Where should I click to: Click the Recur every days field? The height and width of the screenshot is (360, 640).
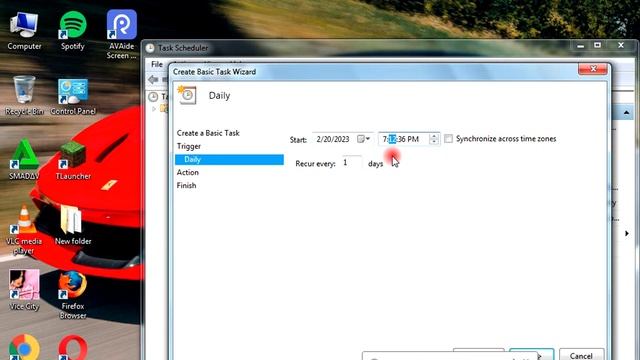(x=351, y=163)
